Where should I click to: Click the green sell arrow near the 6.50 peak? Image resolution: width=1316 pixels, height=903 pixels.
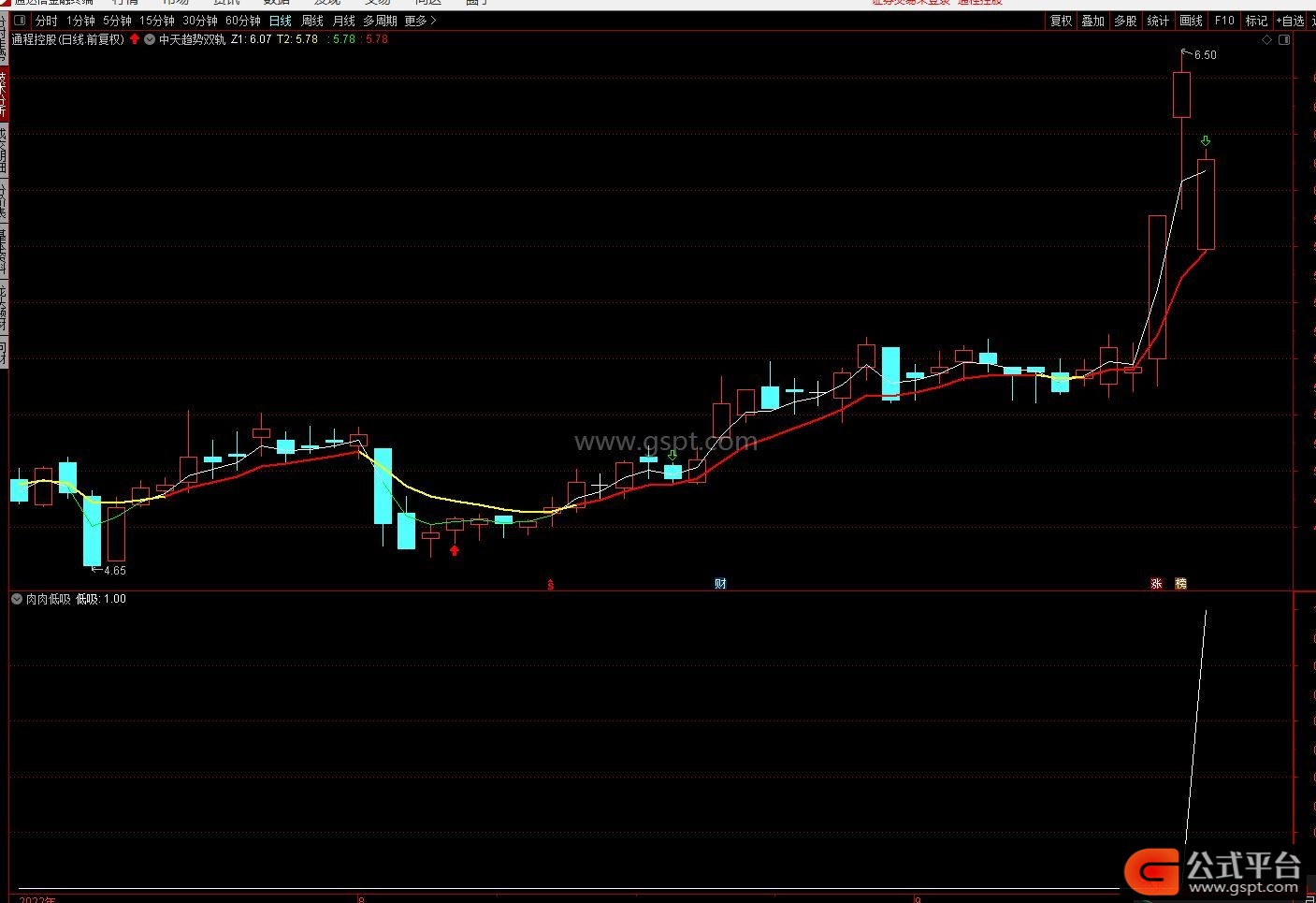click(x=1206, y=141)
